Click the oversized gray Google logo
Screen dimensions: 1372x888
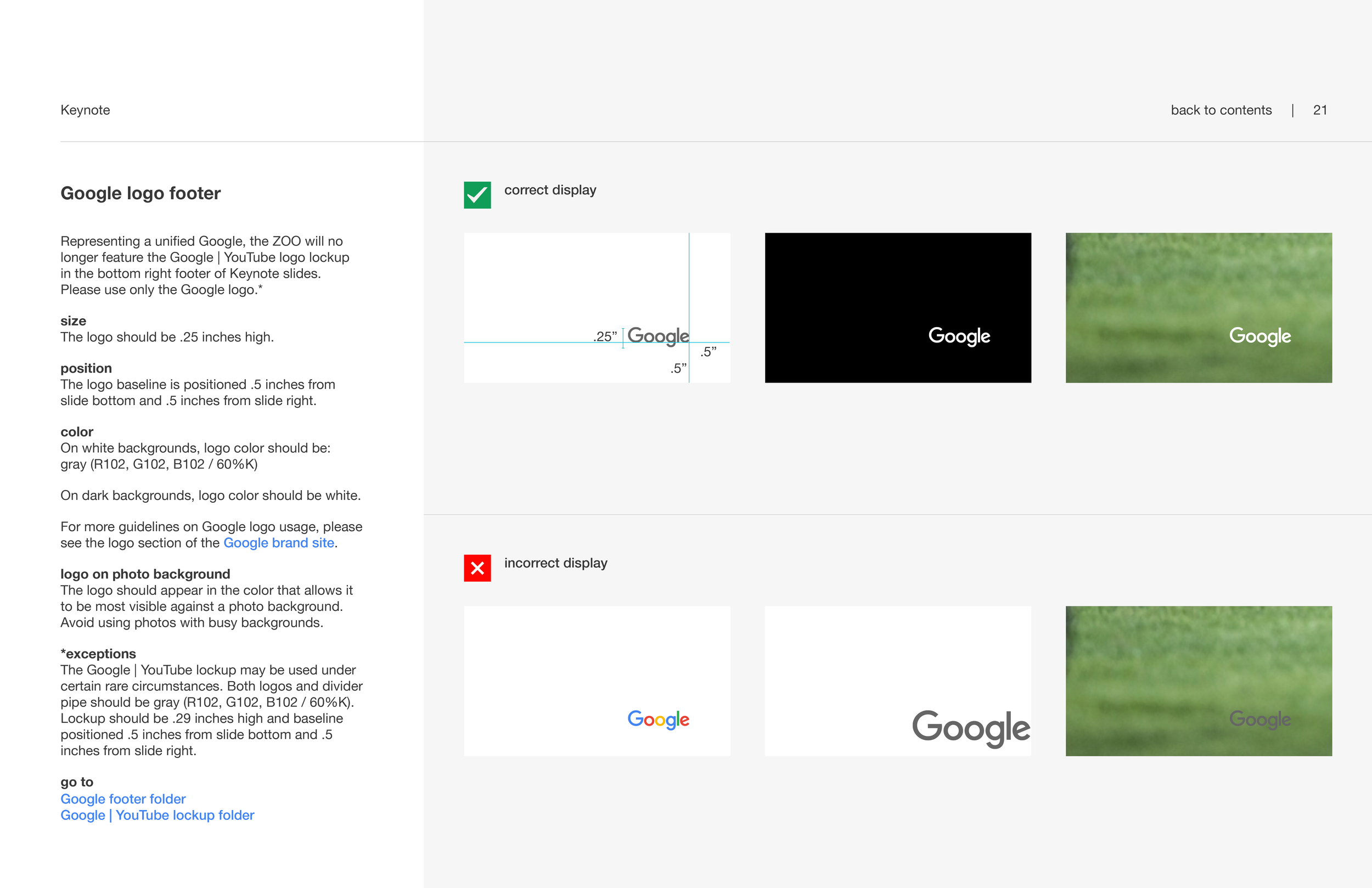pos(971,728)
